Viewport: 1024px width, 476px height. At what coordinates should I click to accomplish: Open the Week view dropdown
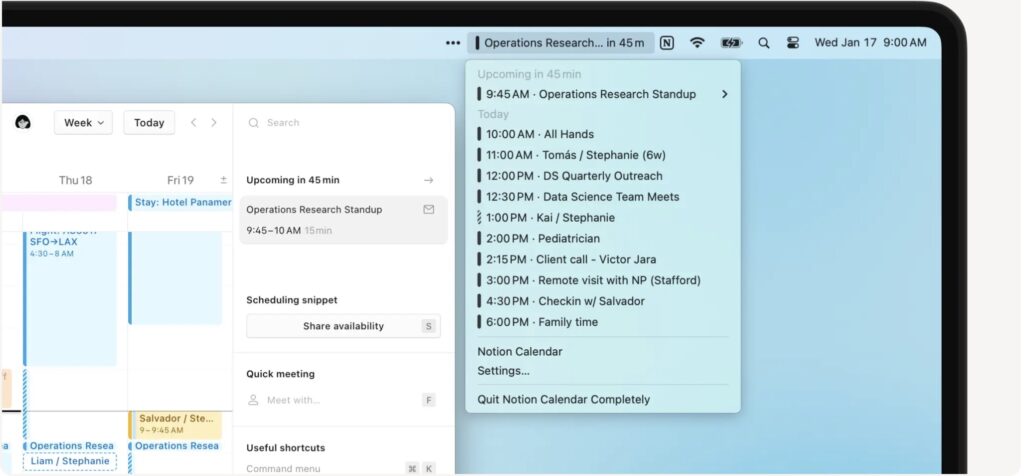pyautogui.click(x=84, y=123)
